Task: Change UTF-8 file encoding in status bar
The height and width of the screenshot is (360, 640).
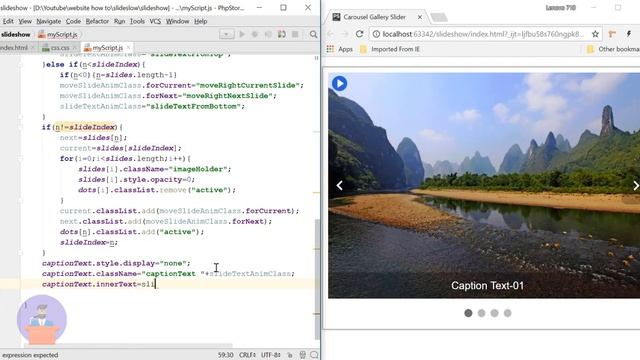Action: (271, 355)
